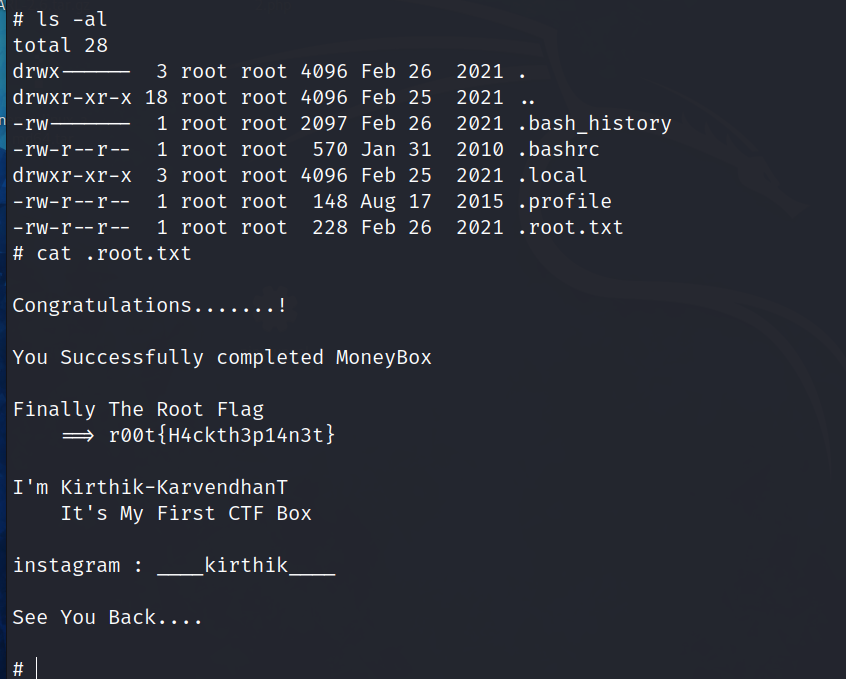Image resolution: width=846 pixels, height=679 pixels.
Task: Click the parent directory ".." entry
Action: (528, 98)
